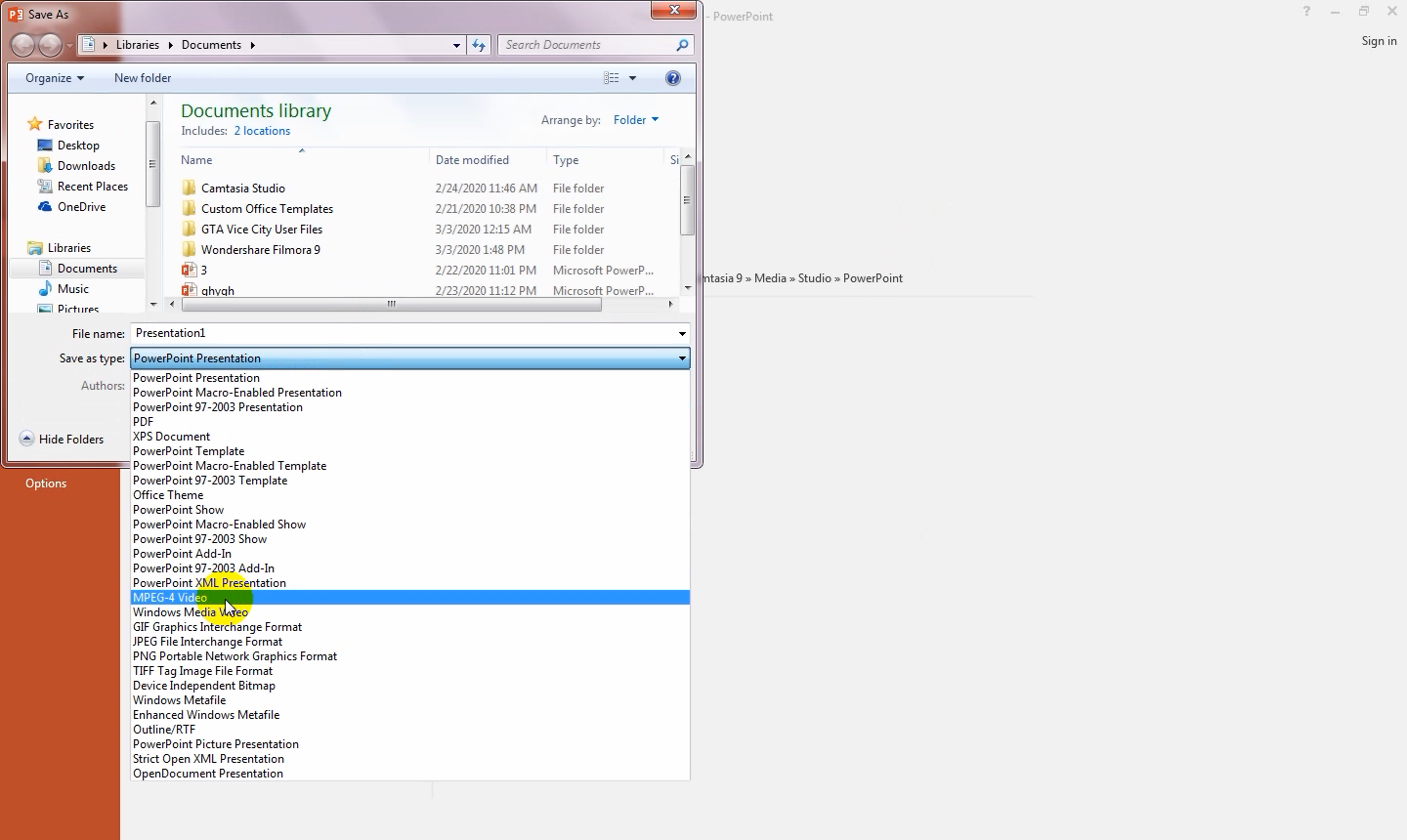Open the Camtasia Studio folder
Screen dimensions: 1407x840
point(243,189)
